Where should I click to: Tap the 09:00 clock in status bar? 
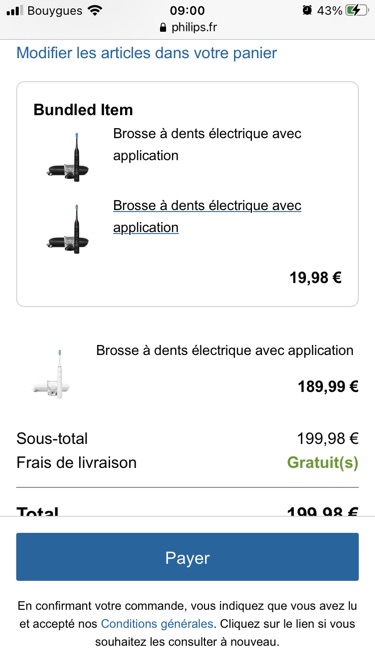point(187,10)
